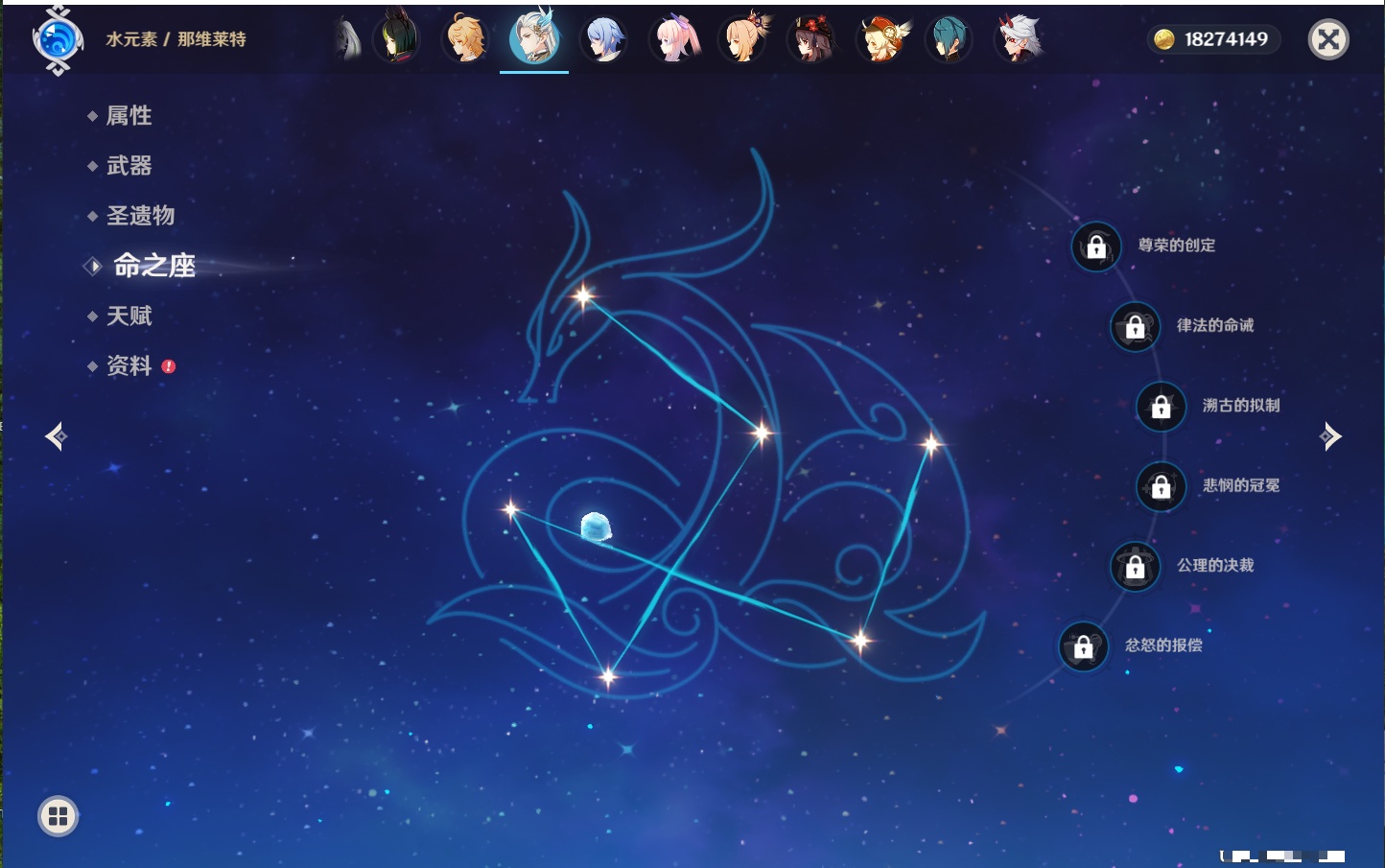Click the 忿怒的报偿 constellation label
This screenshot has width=1385, height=868.
pyautogui.click(x=1163, y=645)
